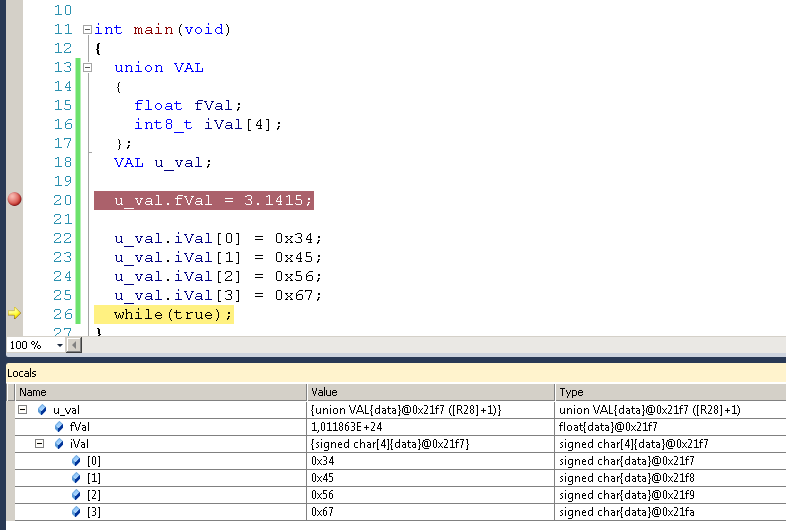Select the u_val name in Locals

coord(66,410)
